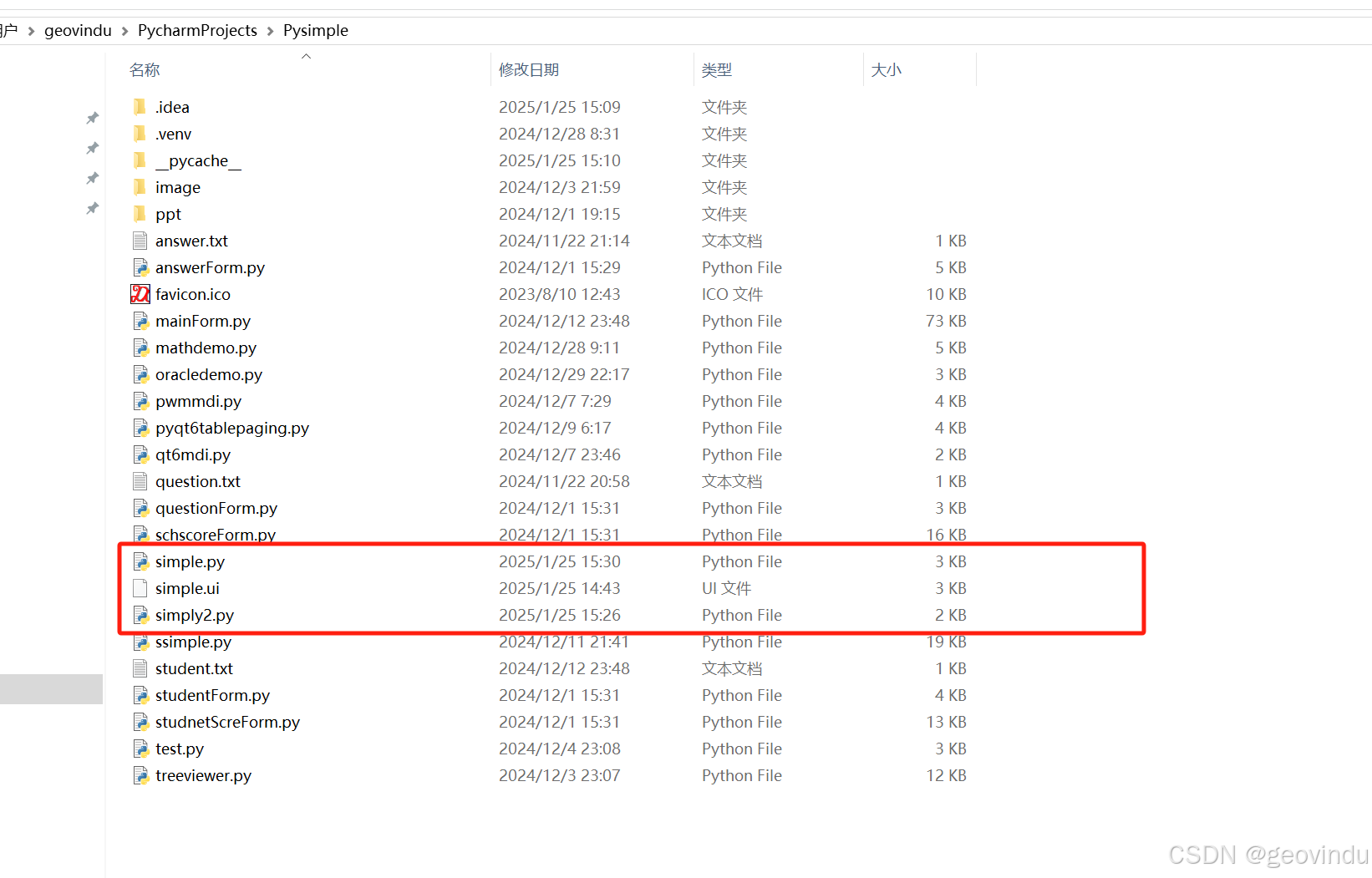Click the treeviewer.py Python file icon

pos(140,775)
